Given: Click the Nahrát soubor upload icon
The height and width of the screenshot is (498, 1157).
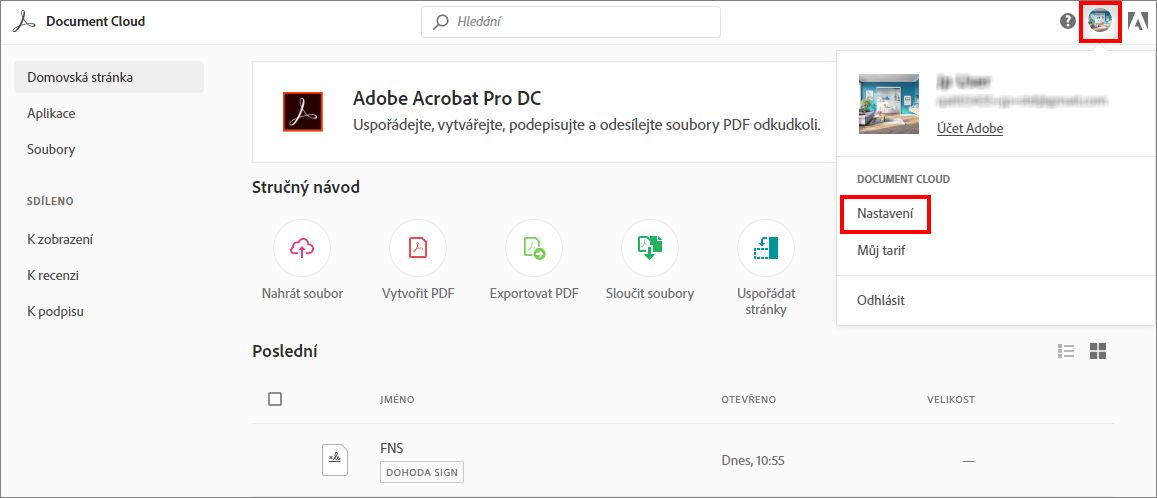Looking at the screenshot, I should 301,249.
